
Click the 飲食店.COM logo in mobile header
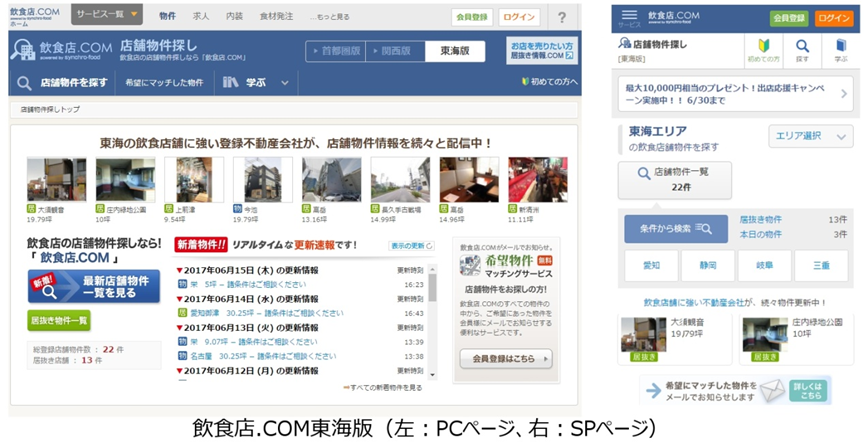(673, 17)
